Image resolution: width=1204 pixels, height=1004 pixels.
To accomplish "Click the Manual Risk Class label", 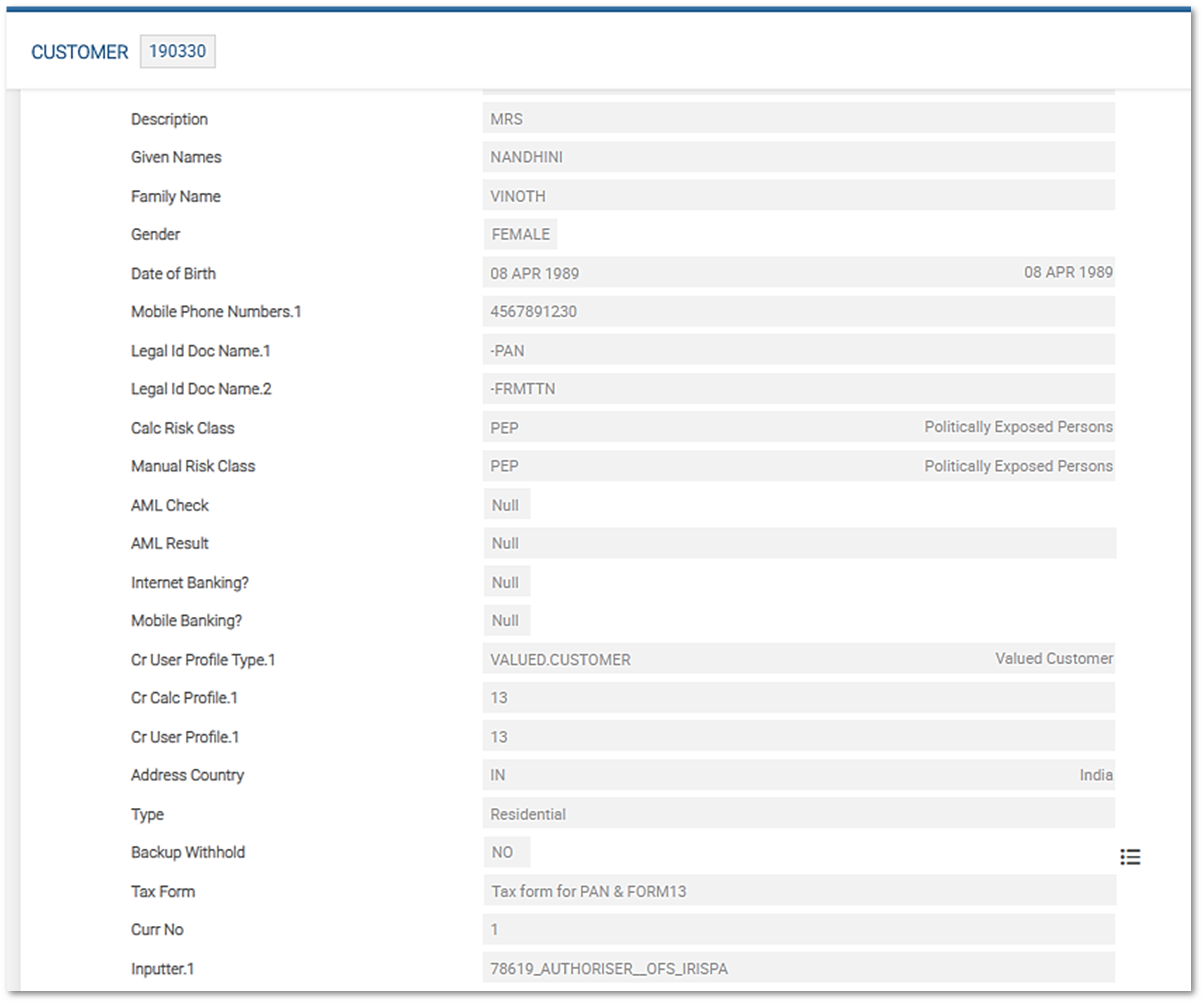I will 193,466.
